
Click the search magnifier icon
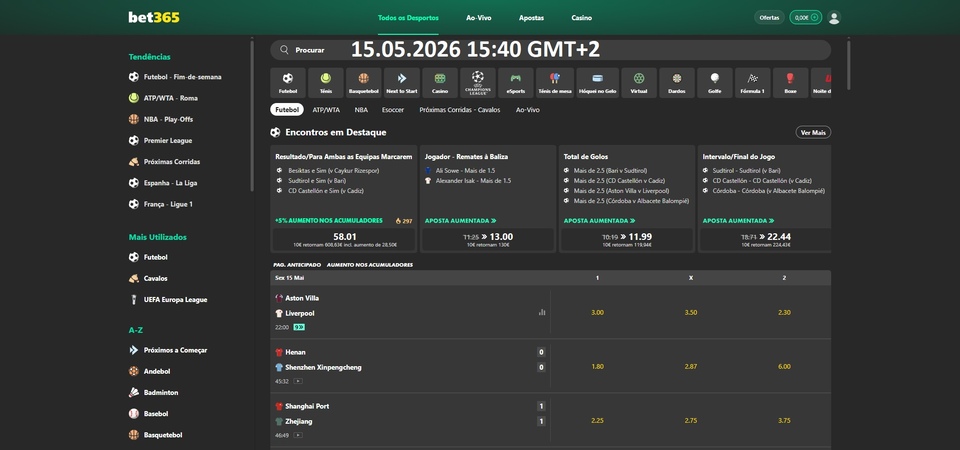[x=284, y=50]
